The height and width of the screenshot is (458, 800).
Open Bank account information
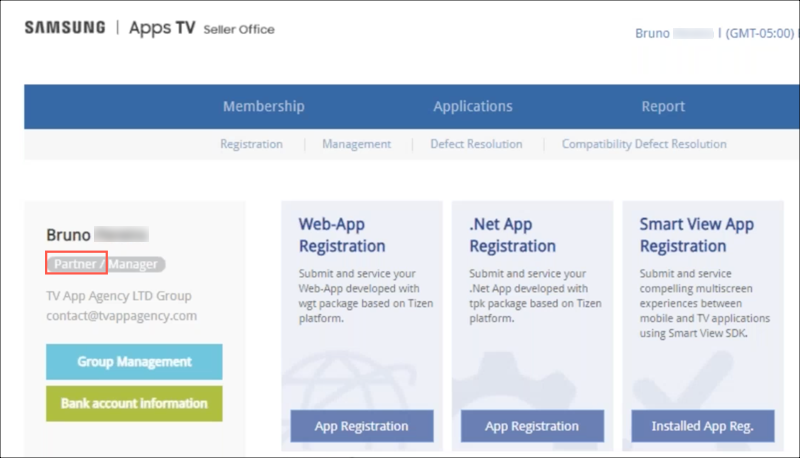134,403
